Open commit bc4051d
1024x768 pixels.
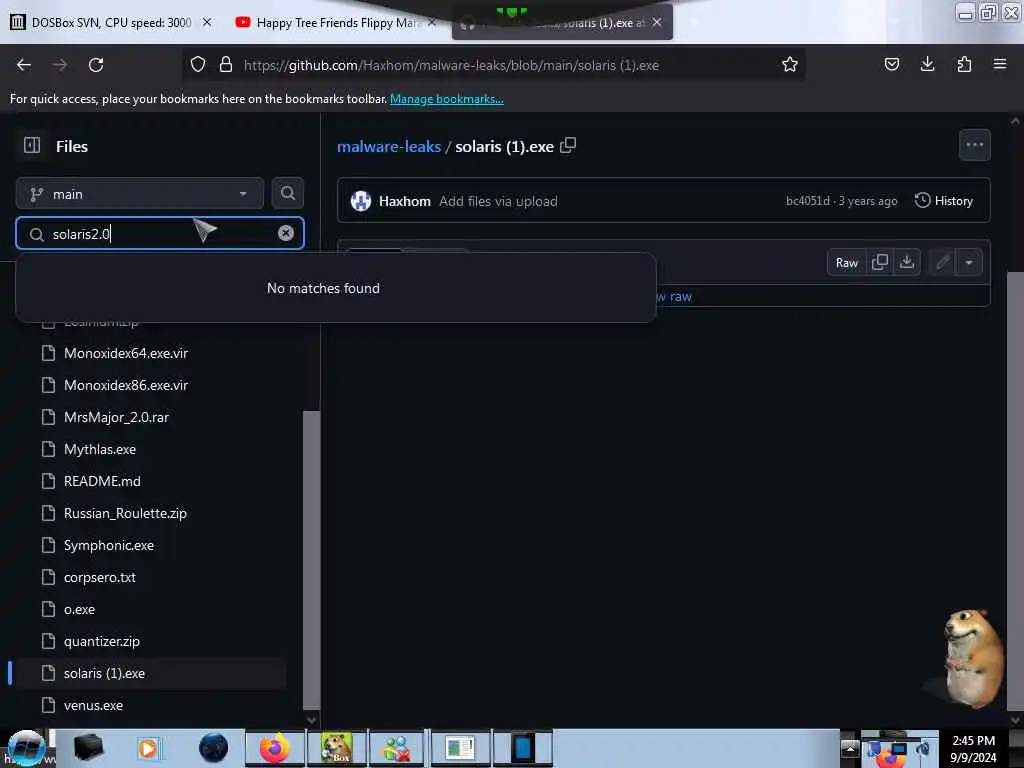(x=807, y=201)
